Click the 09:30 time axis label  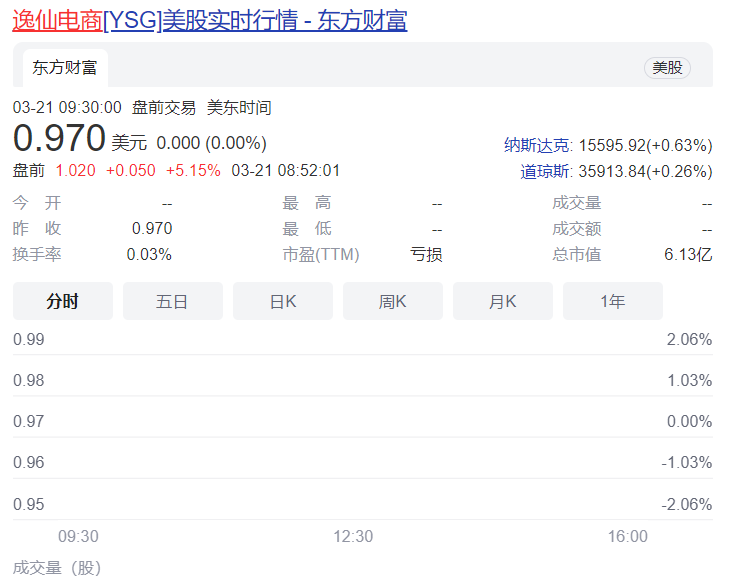78,537
